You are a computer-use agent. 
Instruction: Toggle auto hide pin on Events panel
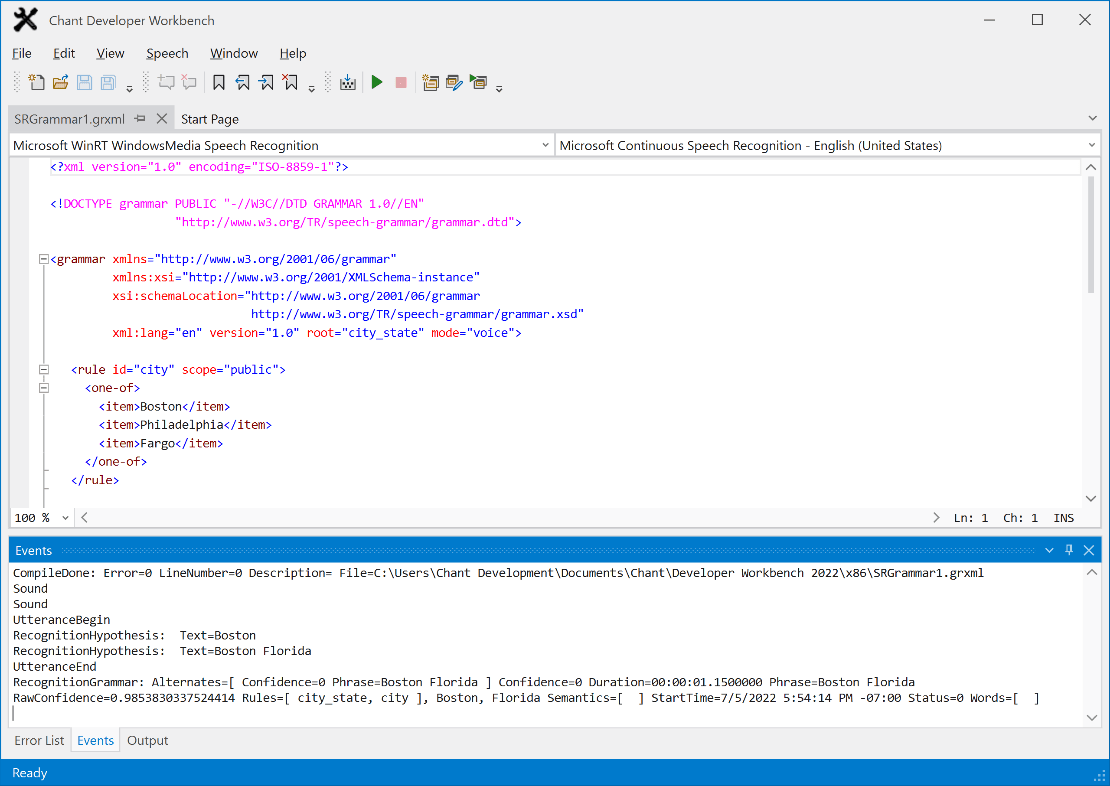(x=1069, y=550)
